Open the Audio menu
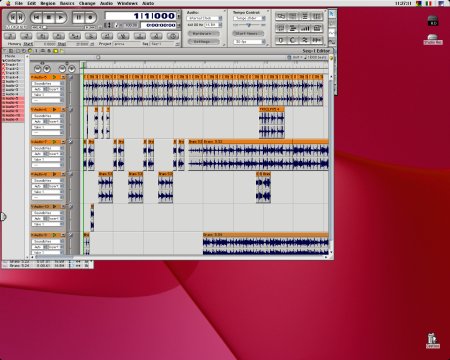 [x=106, y=3]
